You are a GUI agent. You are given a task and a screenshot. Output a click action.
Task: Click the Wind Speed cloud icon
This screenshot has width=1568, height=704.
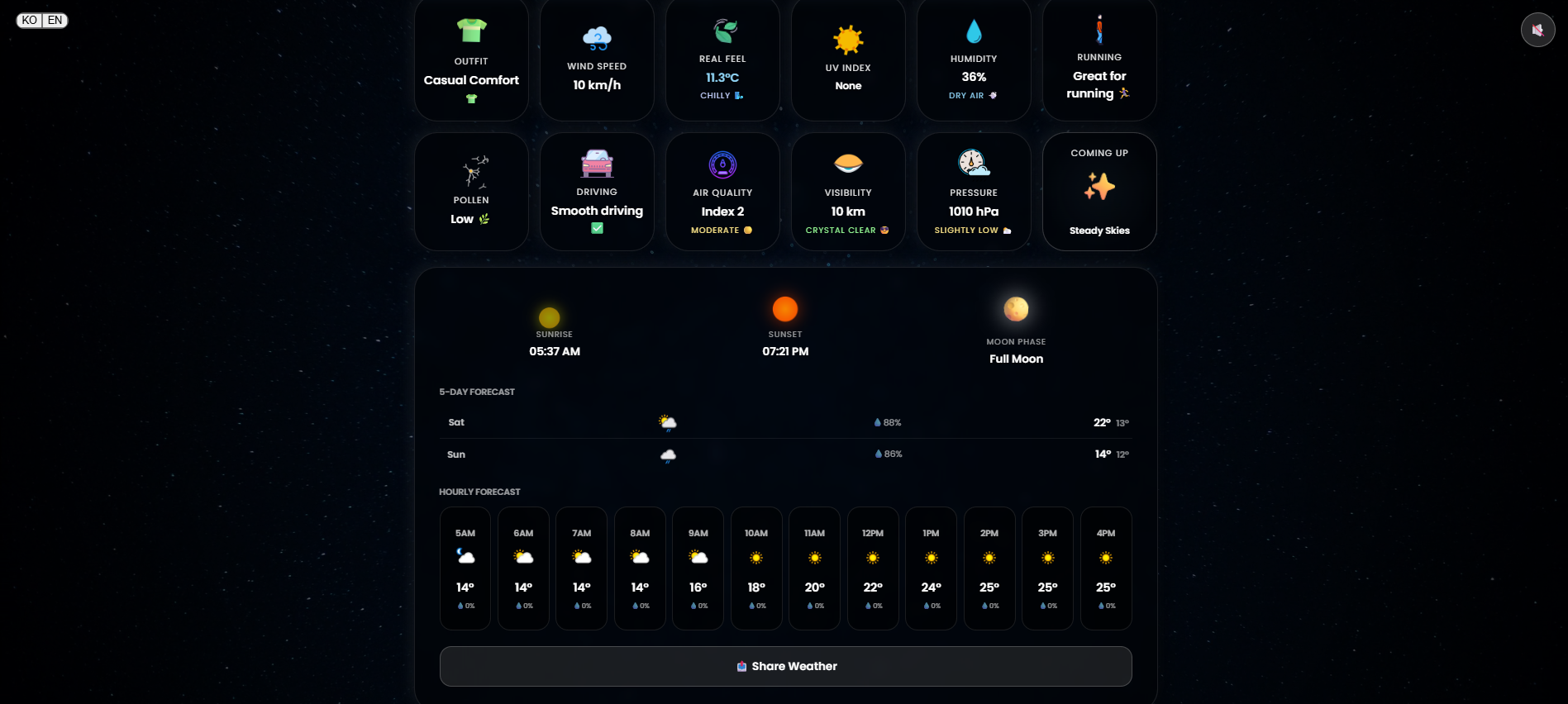point(597,38)
